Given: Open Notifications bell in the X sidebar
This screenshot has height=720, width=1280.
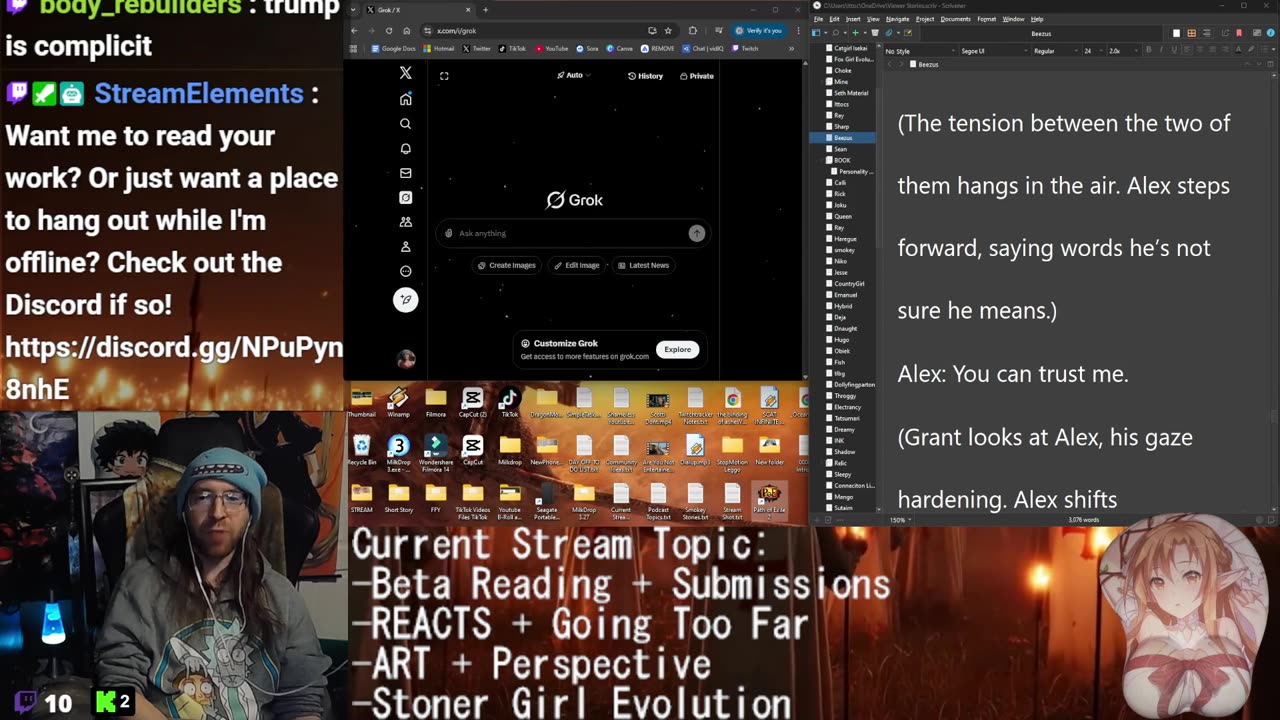Looking at the screenshot, I should [x=405, y=148].
